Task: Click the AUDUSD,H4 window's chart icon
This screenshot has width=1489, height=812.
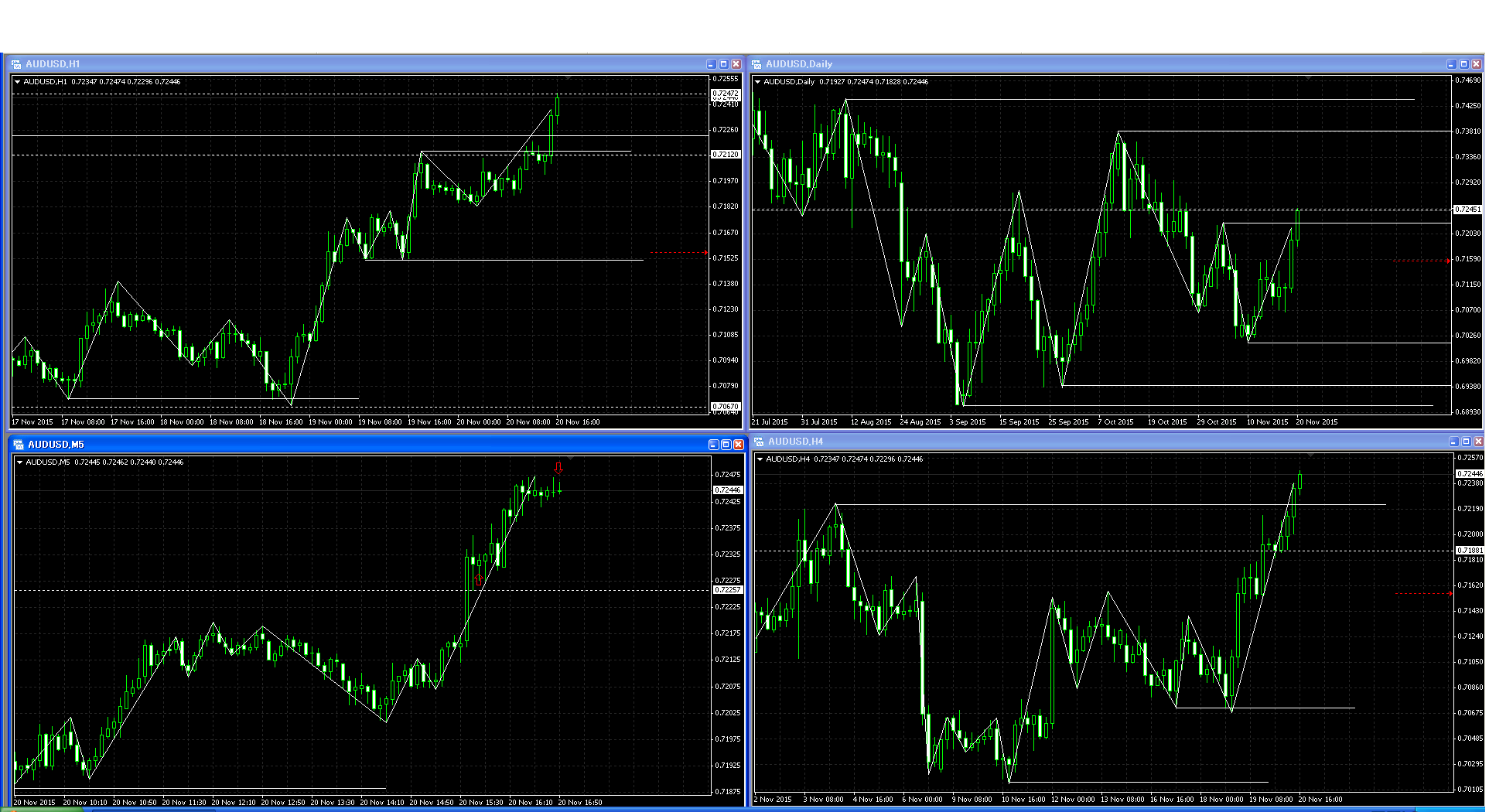Action: (759, 442)
